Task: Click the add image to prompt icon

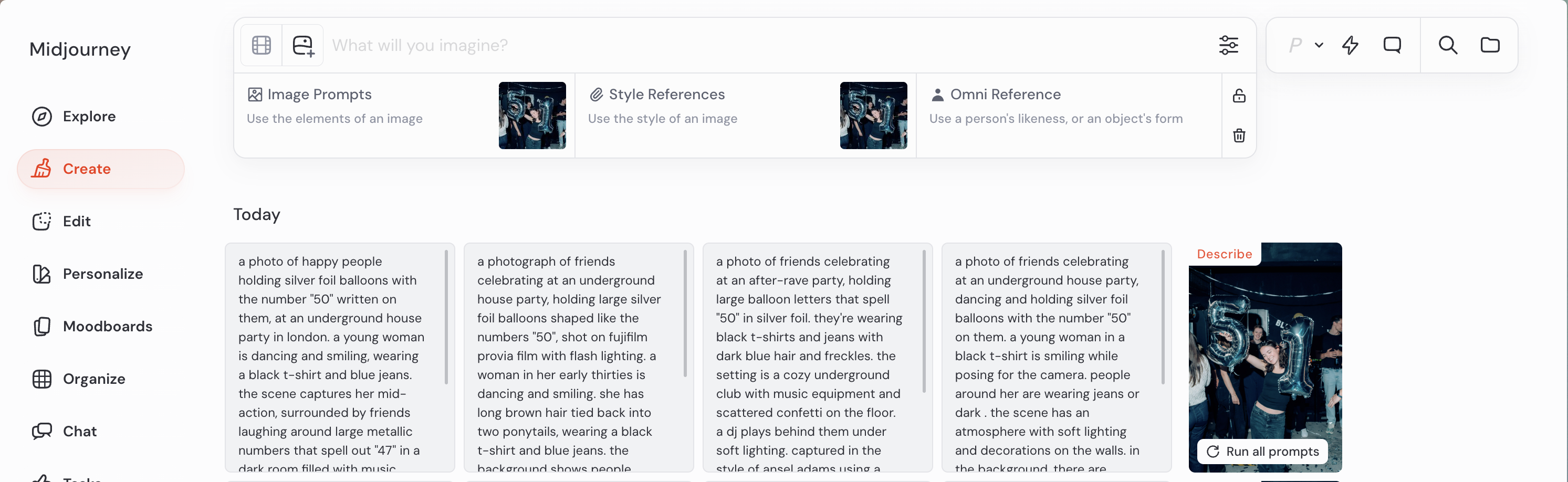Action: coord(302,46)
